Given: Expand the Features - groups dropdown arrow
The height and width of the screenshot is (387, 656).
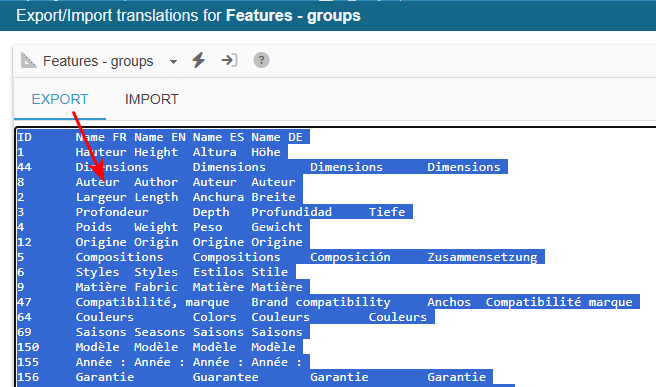Looking at the screenshot, I should coord(173,62).
